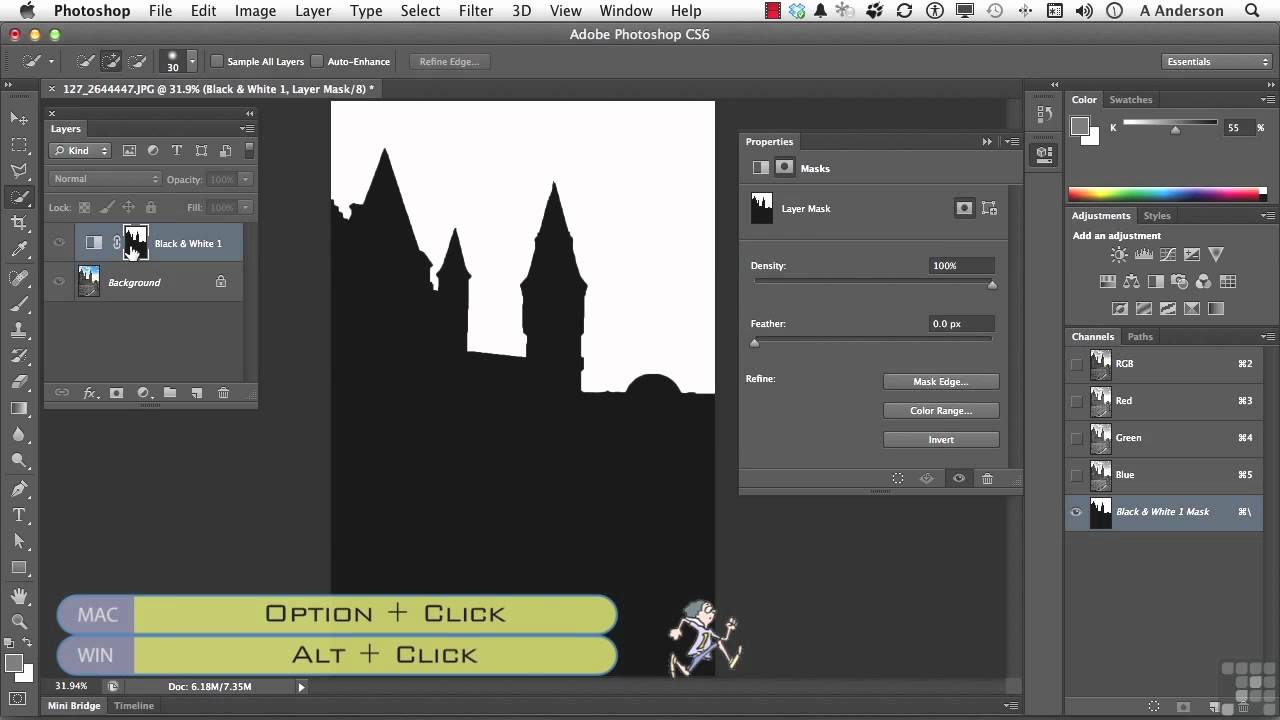Open the Layer menu
This screenshot has width=1280, height=720.
click(313, 11)
